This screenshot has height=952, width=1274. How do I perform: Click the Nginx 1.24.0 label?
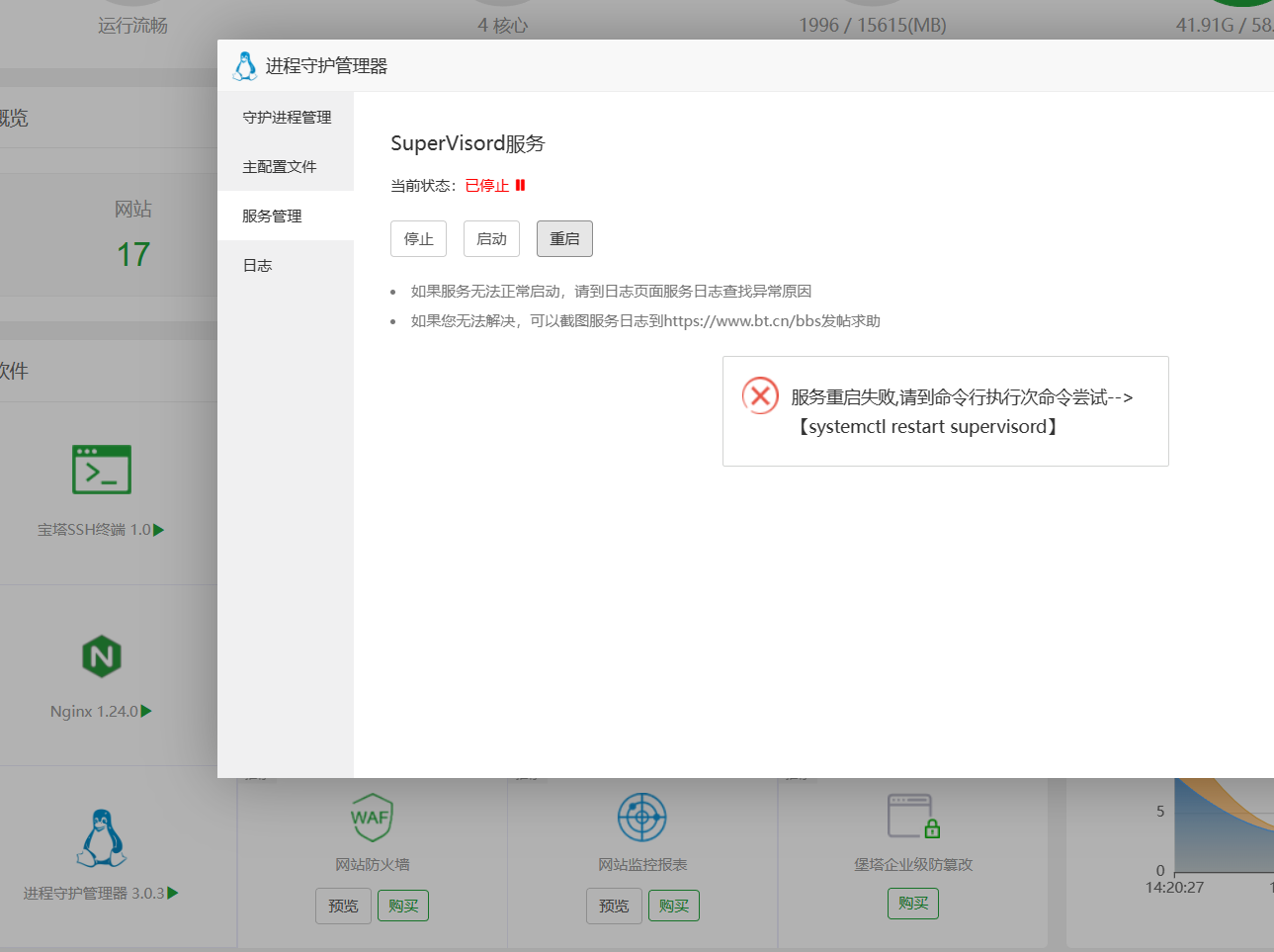94,712
